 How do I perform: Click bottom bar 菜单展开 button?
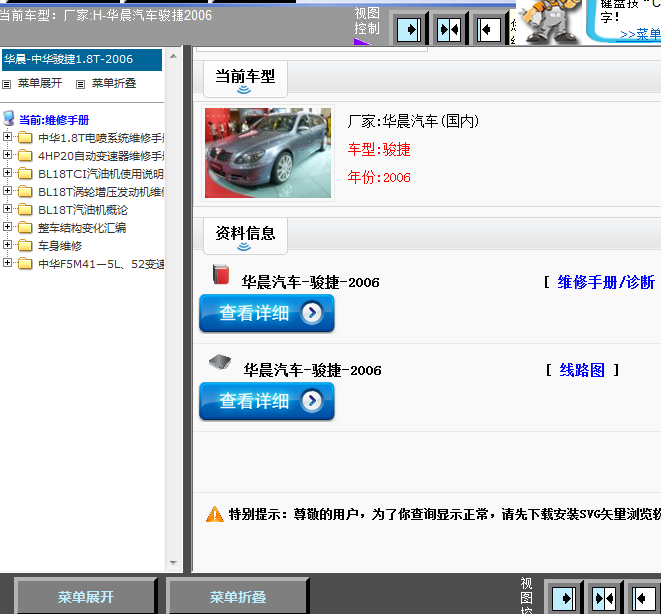86,597
